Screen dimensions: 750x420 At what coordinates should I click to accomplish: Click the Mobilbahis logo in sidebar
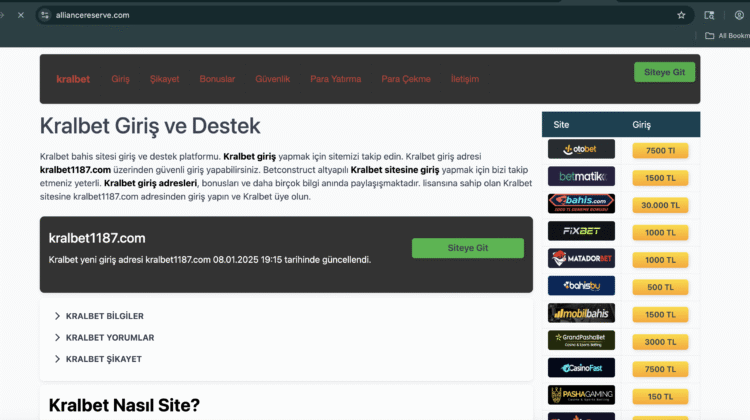click(581, 313)
